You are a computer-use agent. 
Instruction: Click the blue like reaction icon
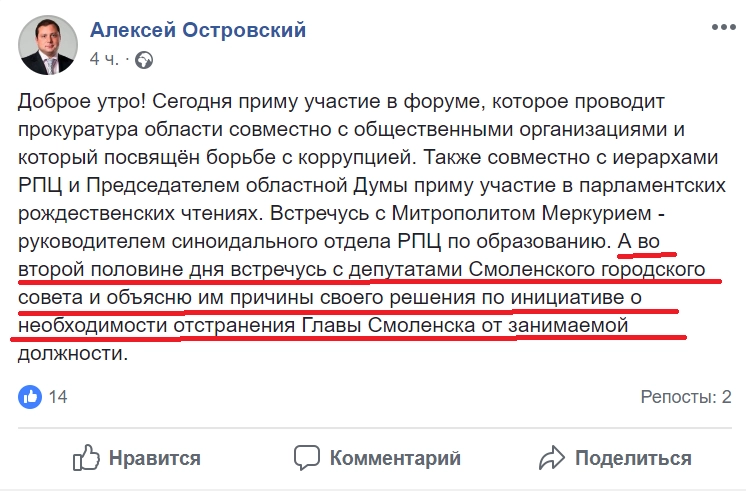31,397
